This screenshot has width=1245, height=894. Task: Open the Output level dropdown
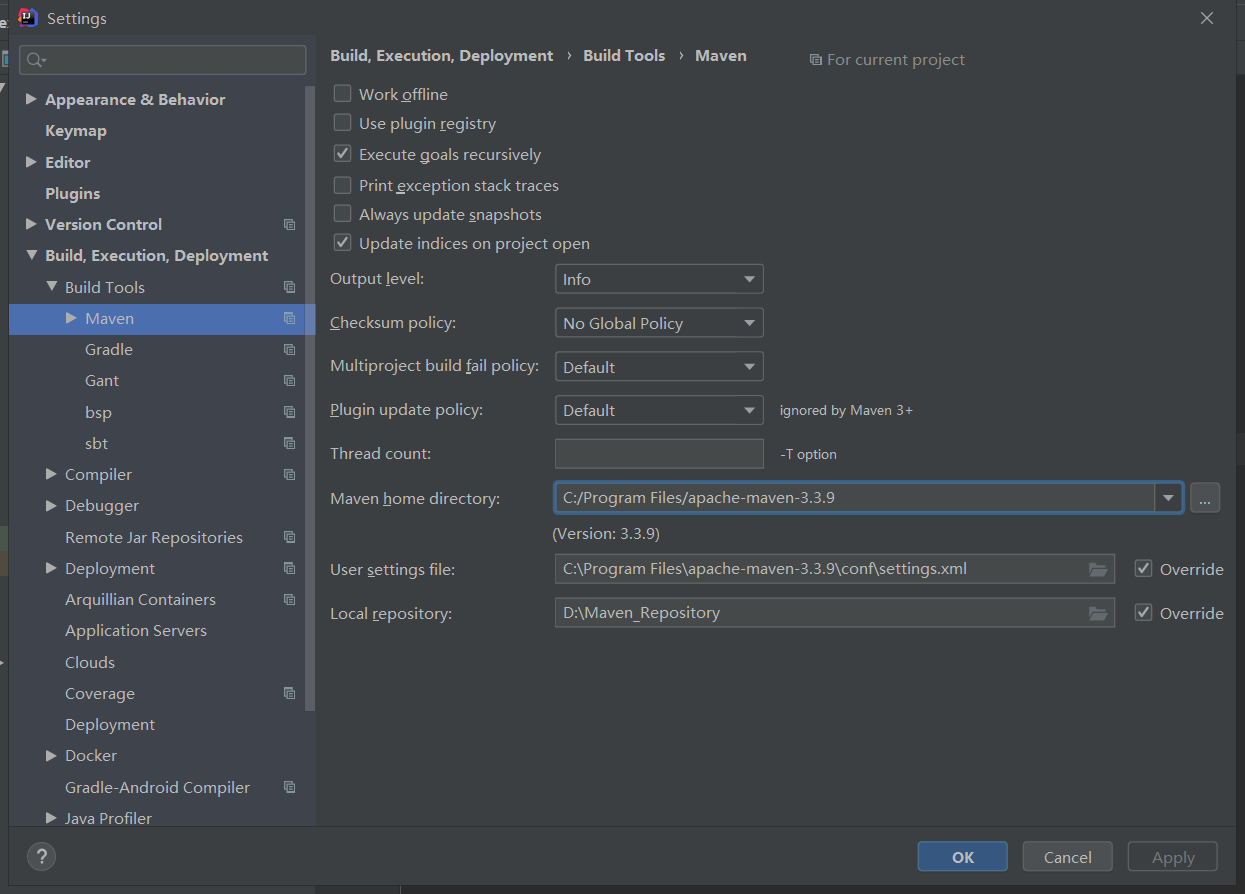(659, 279)
